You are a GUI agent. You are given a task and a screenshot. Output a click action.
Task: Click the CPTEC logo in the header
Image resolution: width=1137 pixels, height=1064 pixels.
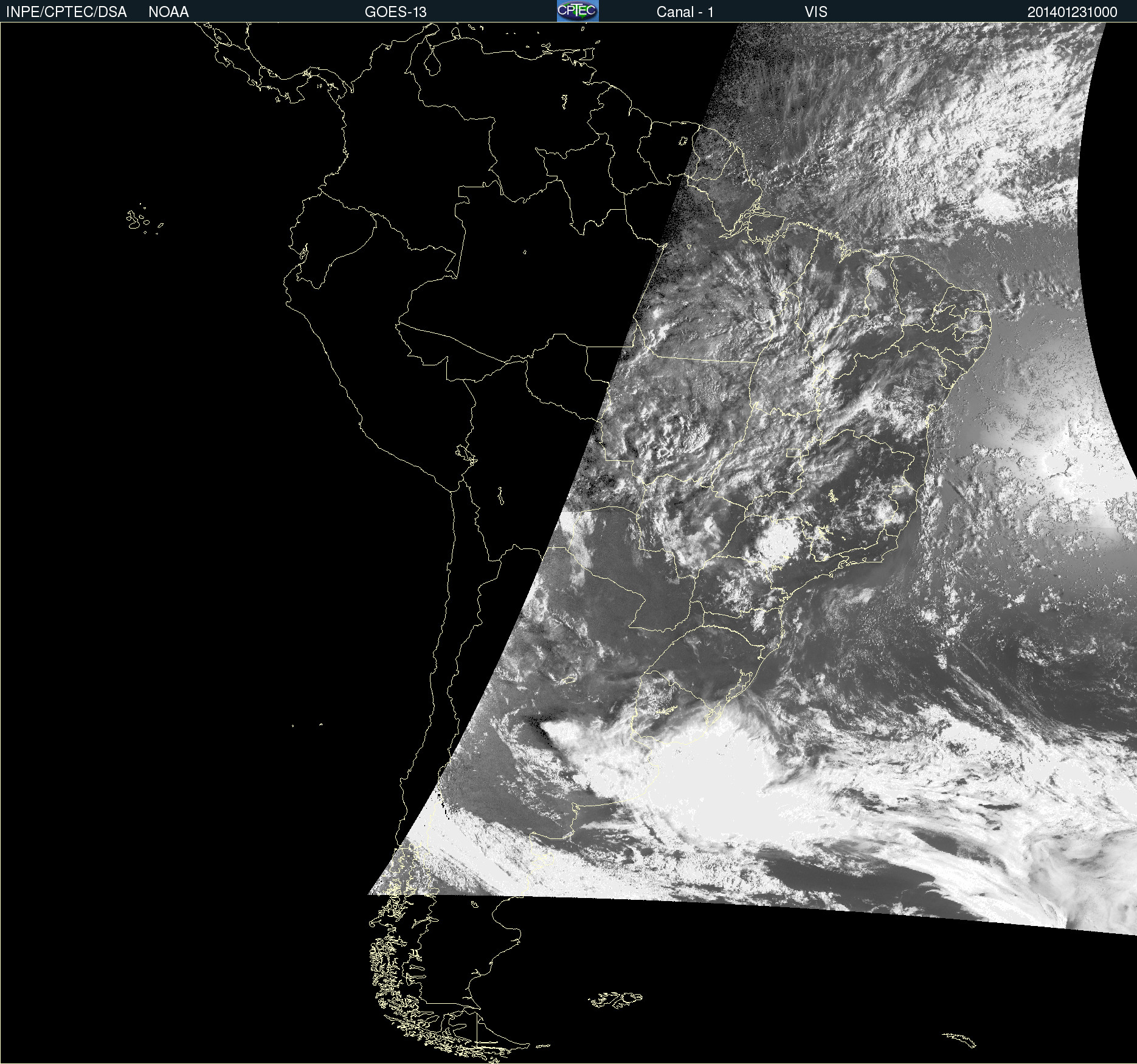[578, 11]
